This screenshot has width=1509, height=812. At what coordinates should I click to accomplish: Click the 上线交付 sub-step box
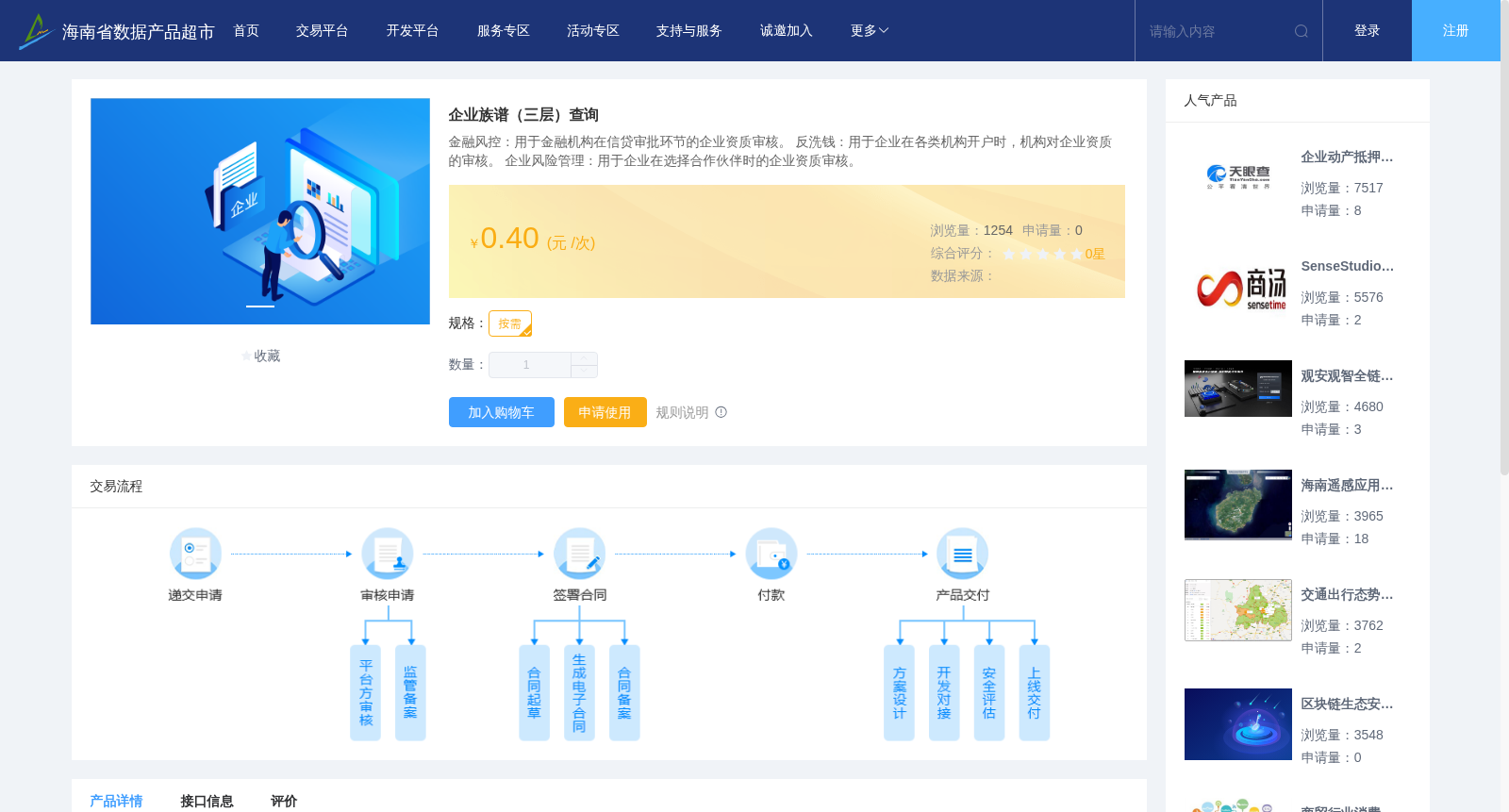[1035, 693]
